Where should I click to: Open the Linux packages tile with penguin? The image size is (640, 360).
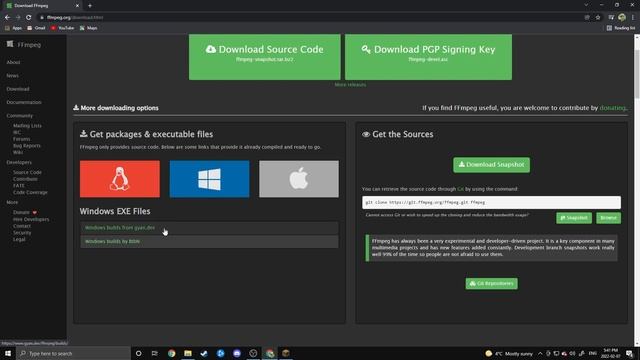(120, 179)
